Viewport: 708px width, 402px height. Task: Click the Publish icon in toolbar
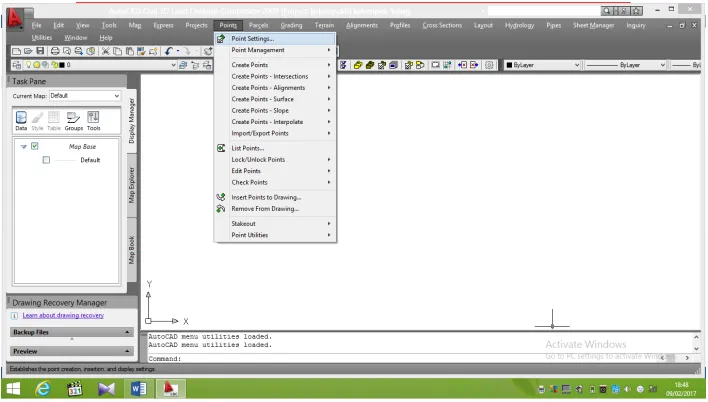pyautogui.click(x=79, y=51)
